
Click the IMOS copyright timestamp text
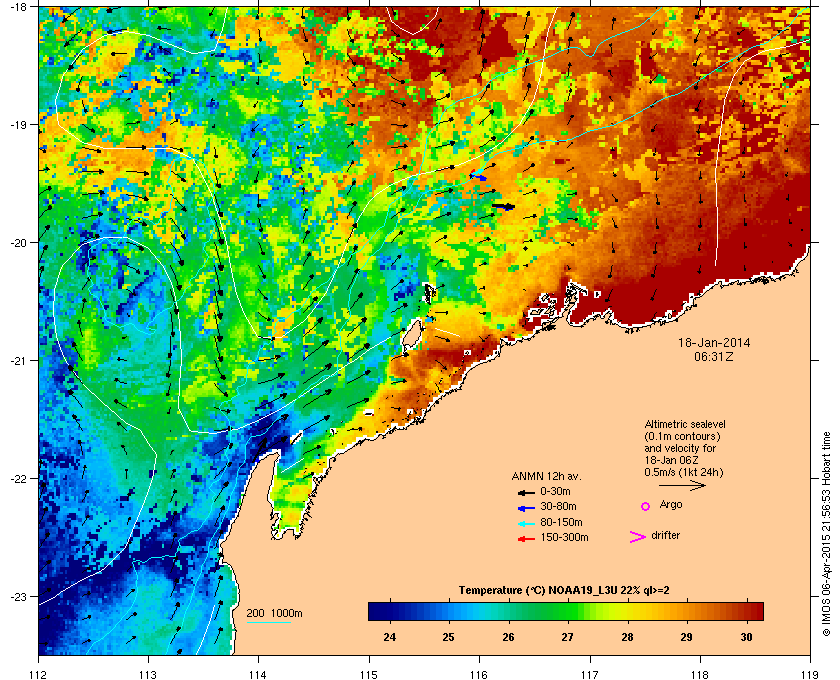click(826, 535)
